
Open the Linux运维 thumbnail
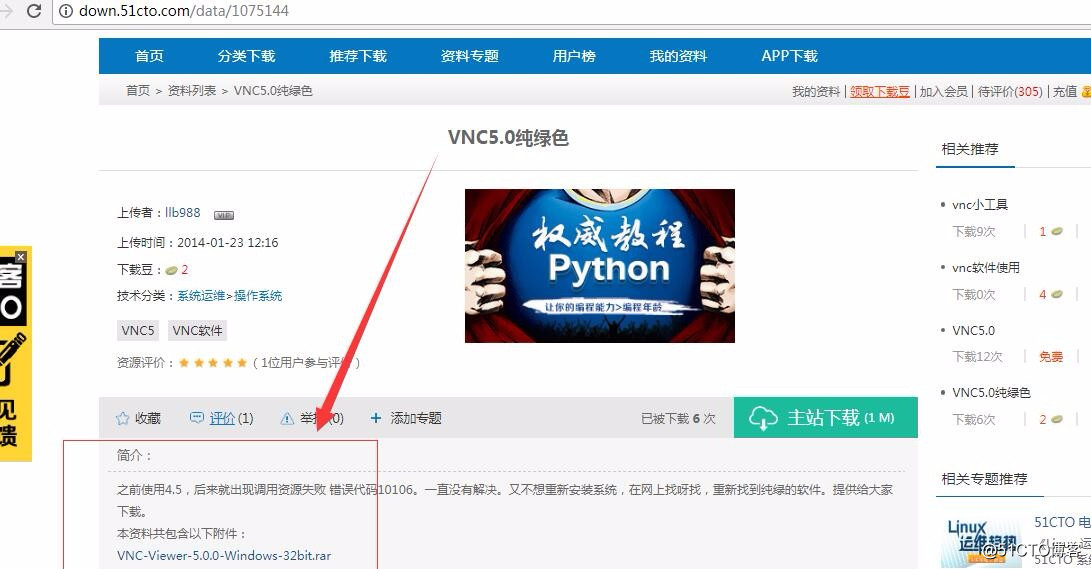pos(983,541)
